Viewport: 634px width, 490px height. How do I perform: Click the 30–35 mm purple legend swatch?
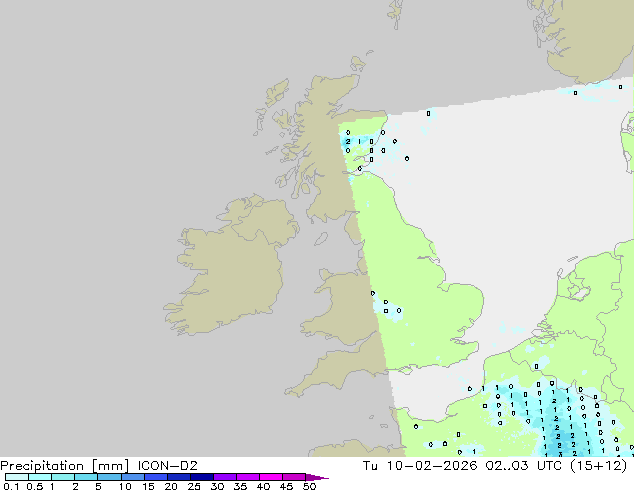(226, 477)
